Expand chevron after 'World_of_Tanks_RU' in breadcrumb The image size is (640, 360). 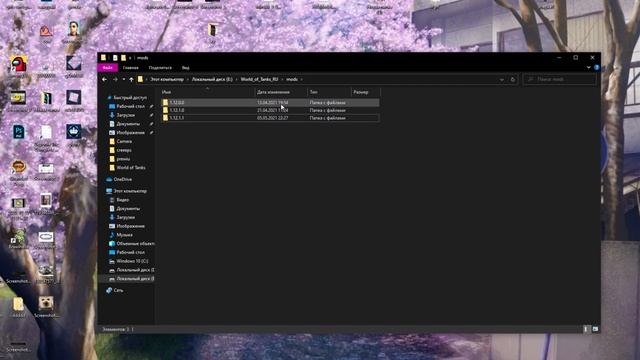[282, 79]
